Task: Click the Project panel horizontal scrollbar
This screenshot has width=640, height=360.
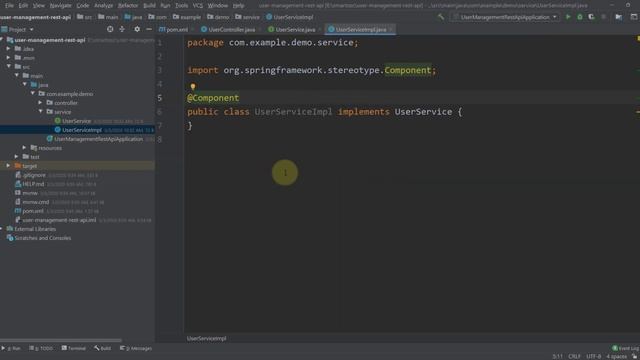Action: coord(61,340)
